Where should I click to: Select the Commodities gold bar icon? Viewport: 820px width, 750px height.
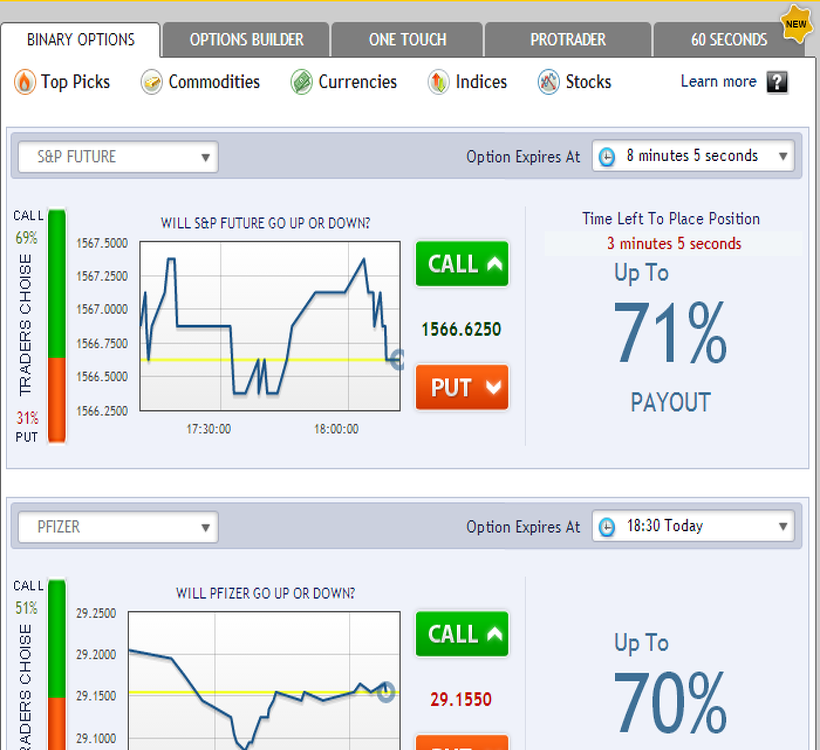coord(152,82)
